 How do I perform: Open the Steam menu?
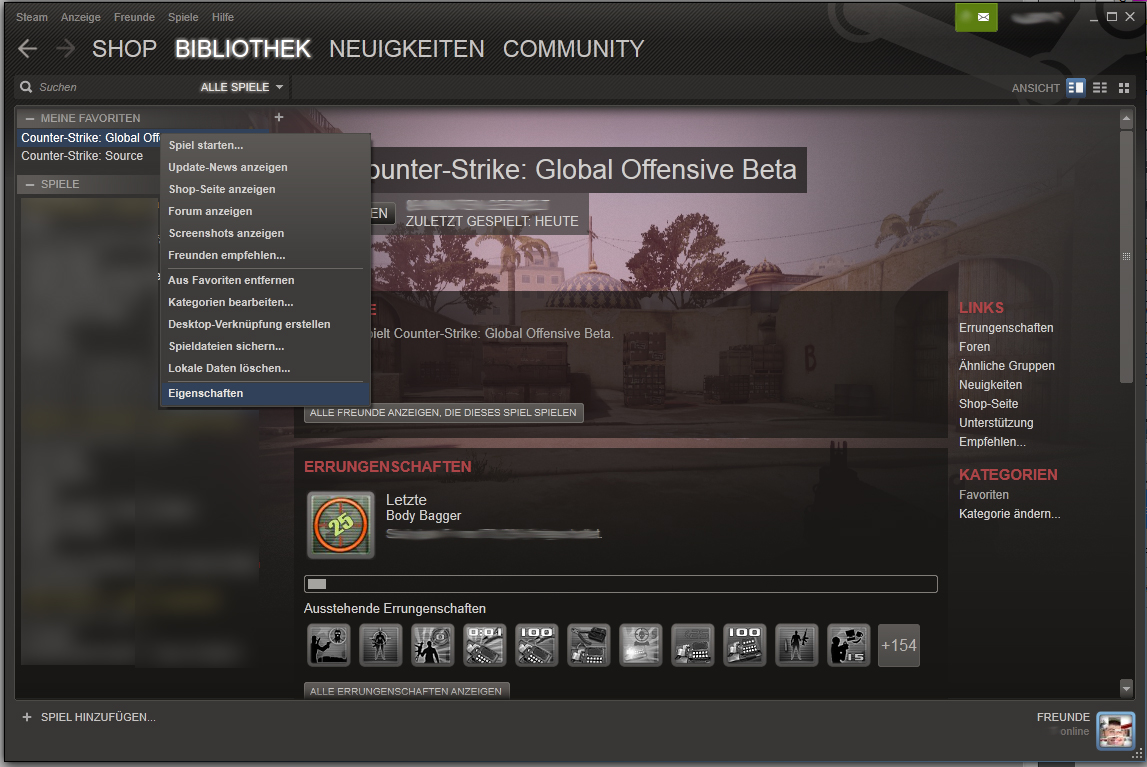(31, 17)
